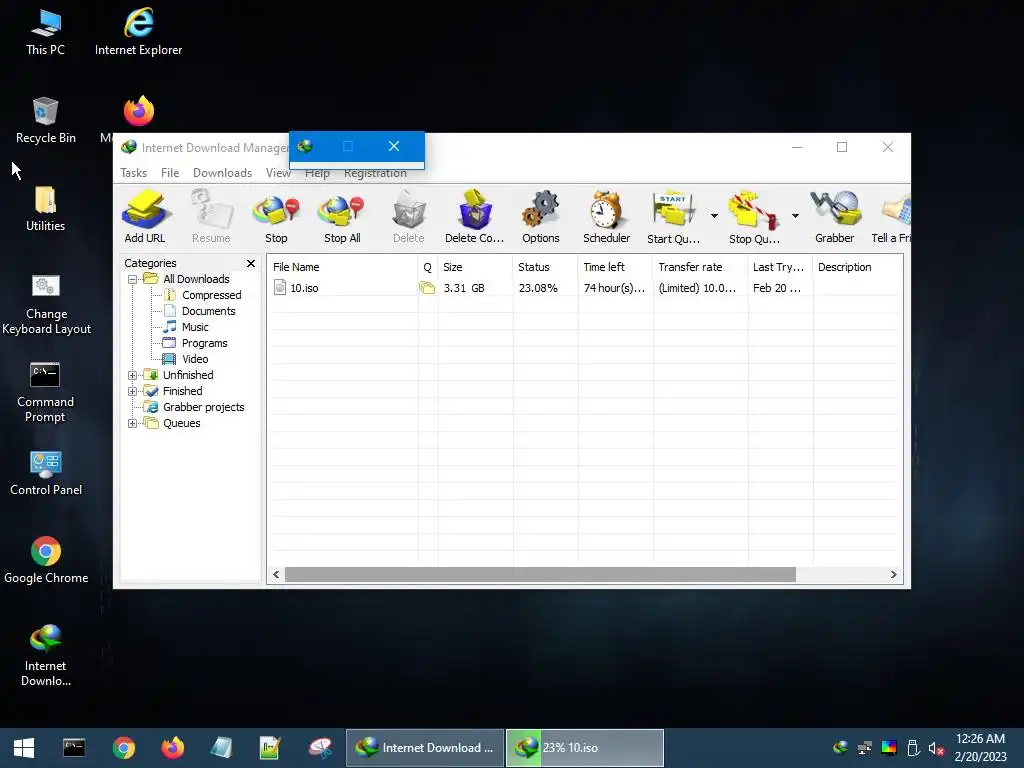Select Grabber projects in the tree
Viewport: 1024px width, 768px height.
click(203, 408)
